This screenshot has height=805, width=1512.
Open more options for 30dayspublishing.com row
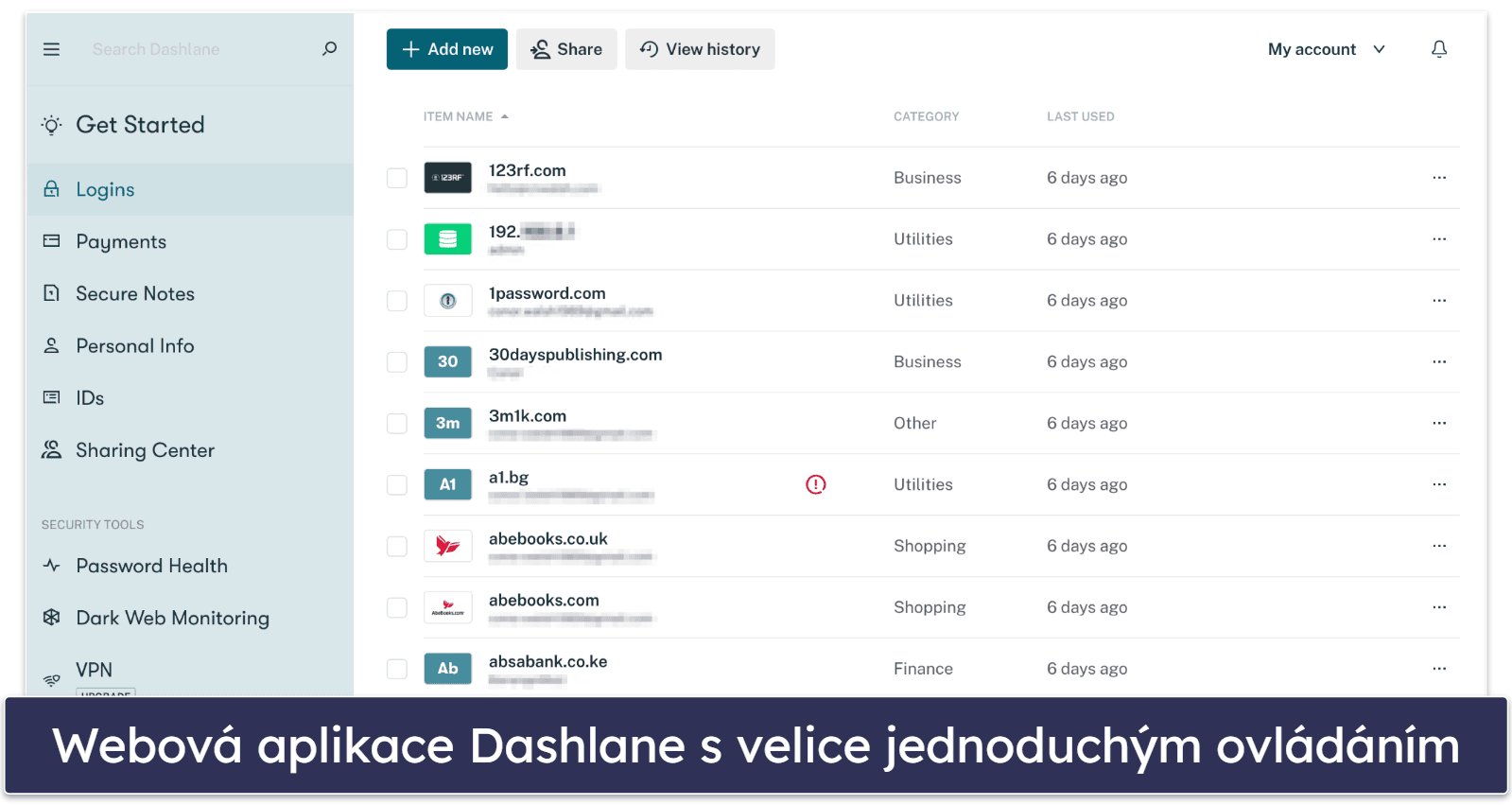(x=1438, y=361)
